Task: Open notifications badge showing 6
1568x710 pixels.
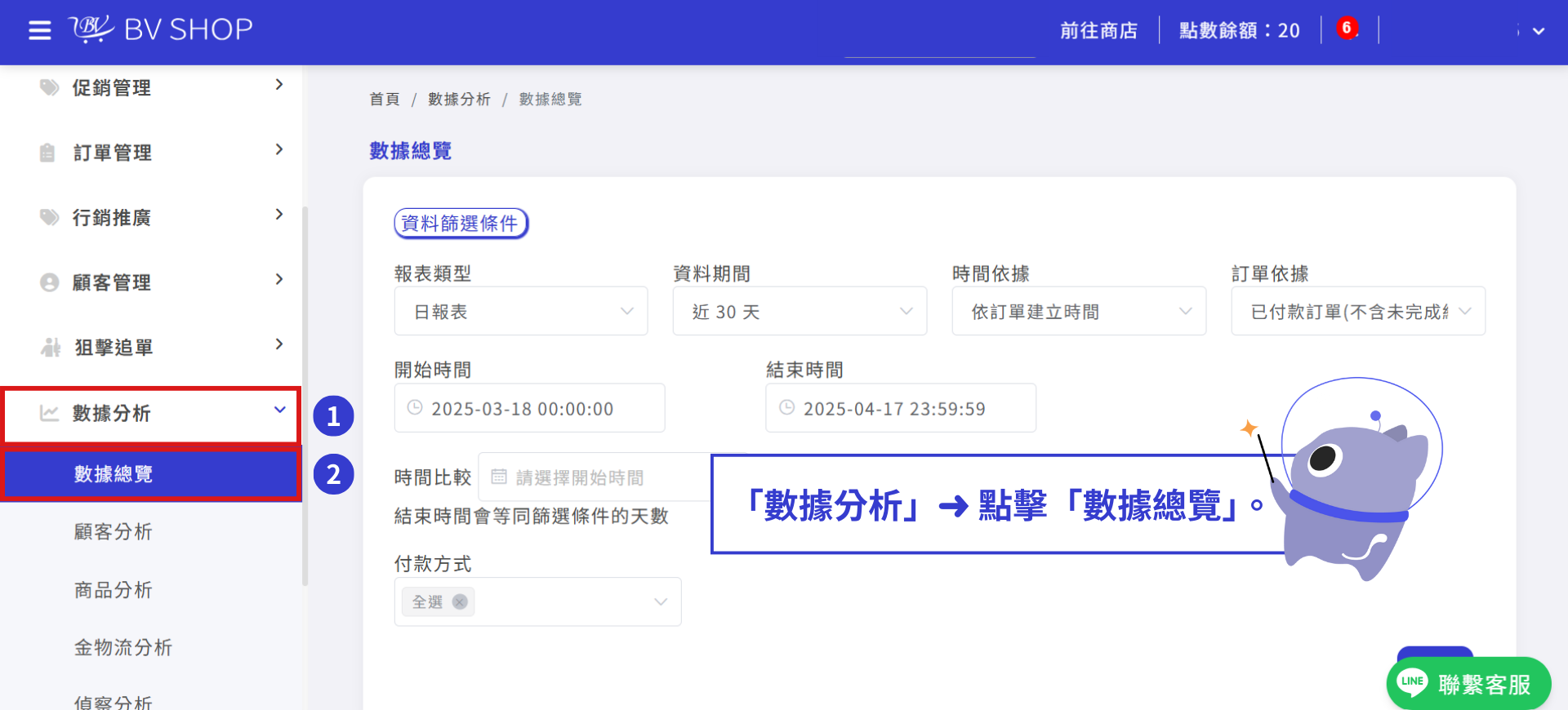Action: 1347,29
